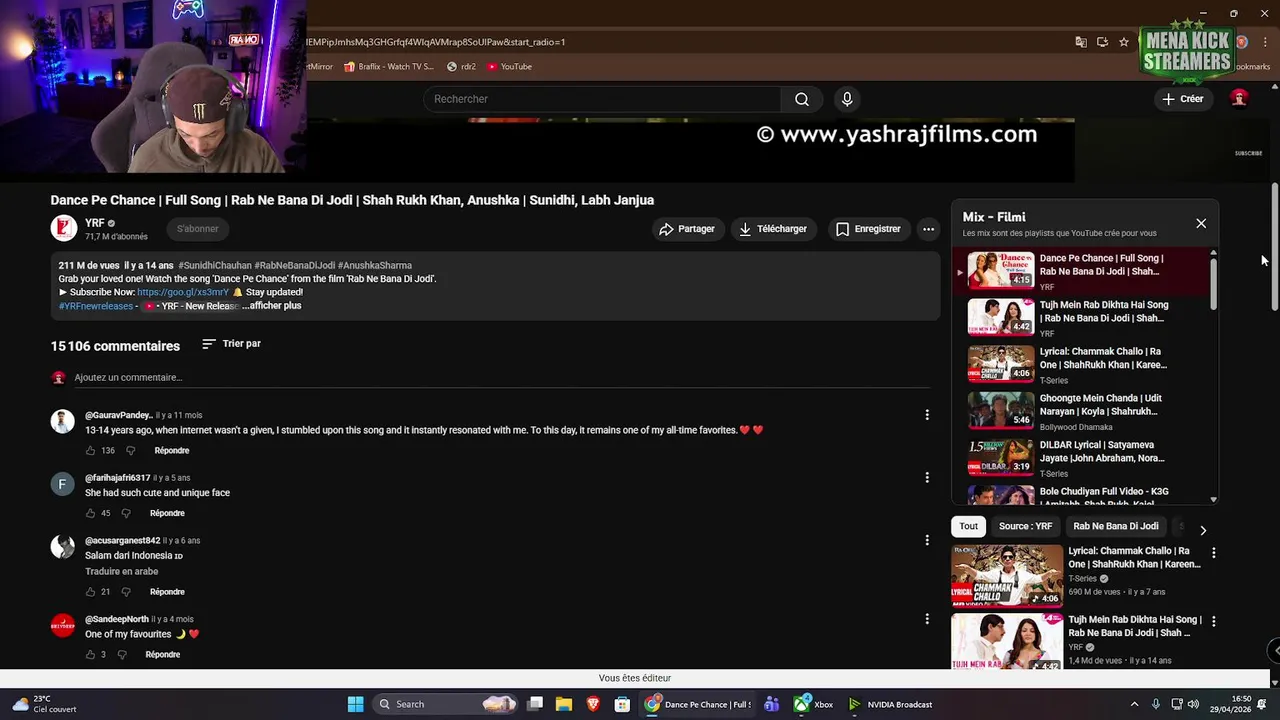Open the weather widget showing 23°C
1280x720 pixels.
coord(44,704)
